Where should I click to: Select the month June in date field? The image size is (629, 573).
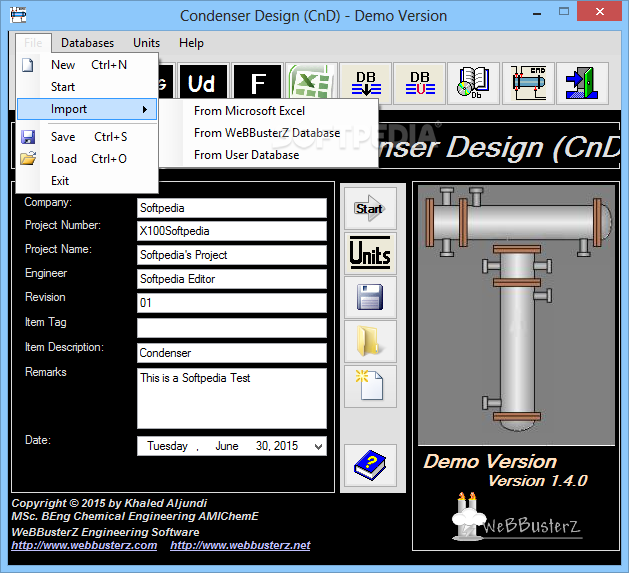pyautogui.click(x=227, y=446)
